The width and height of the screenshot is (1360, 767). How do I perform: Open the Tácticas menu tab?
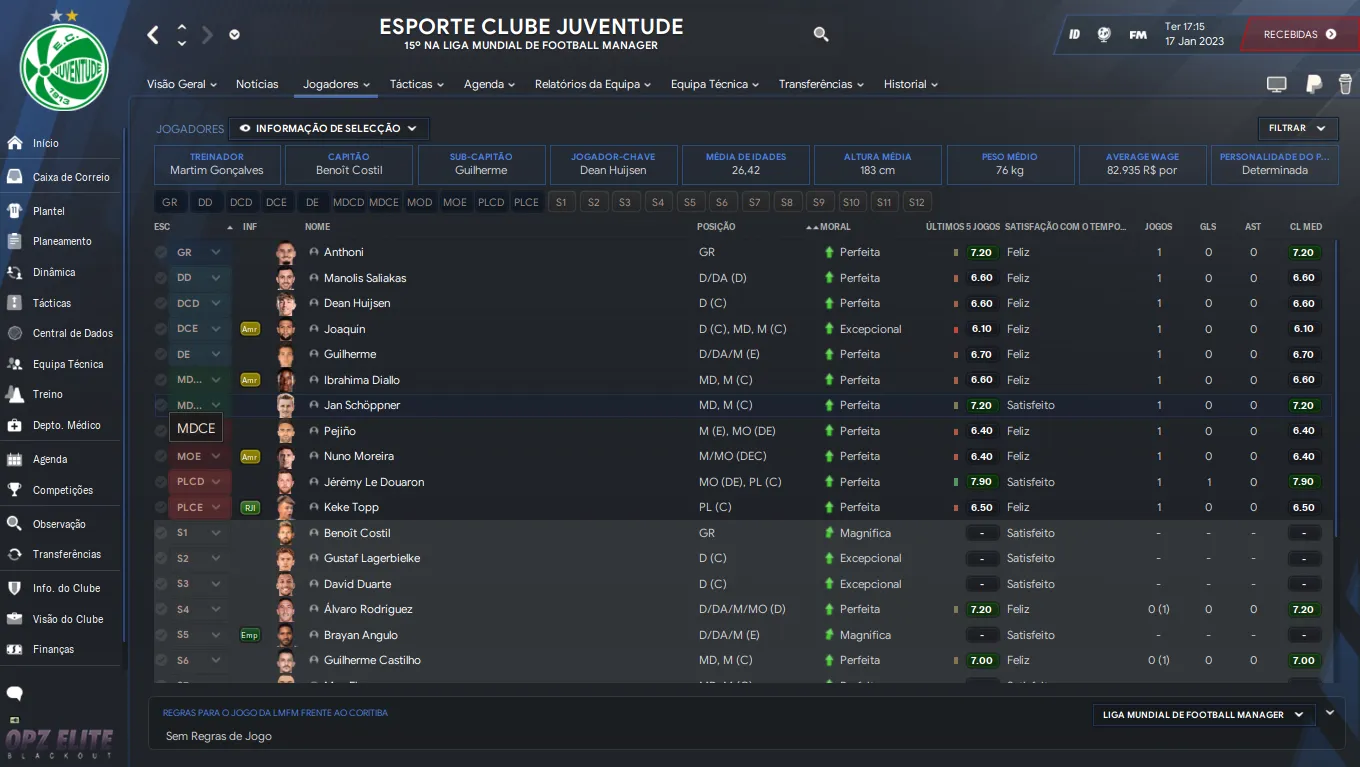point(417,84)
